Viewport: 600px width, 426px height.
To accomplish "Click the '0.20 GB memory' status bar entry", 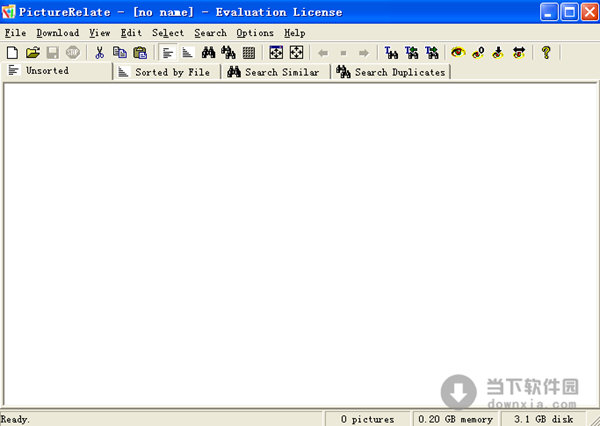I will pyautogui.click(x=455, y=419).
